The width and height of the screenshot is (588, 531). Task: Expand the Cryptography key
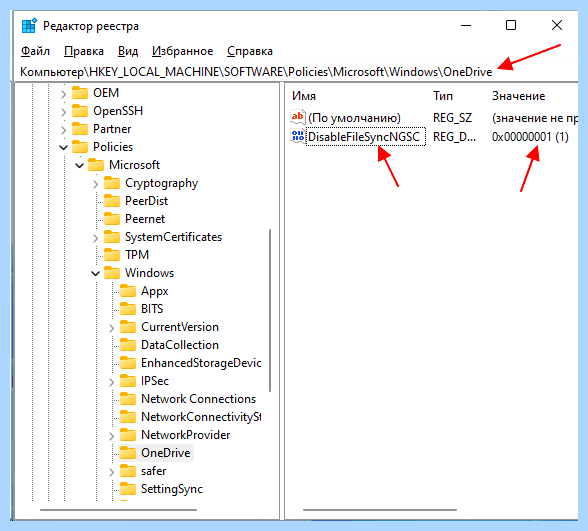(96, 184)
